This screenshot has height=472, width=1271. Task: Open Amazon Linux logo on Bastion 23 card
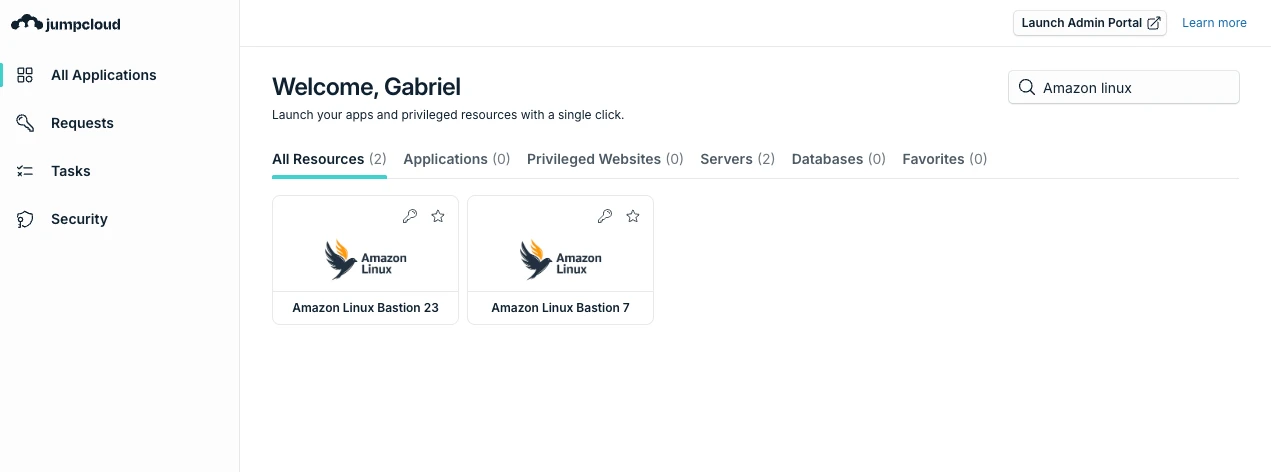click(x=365, y=259)
